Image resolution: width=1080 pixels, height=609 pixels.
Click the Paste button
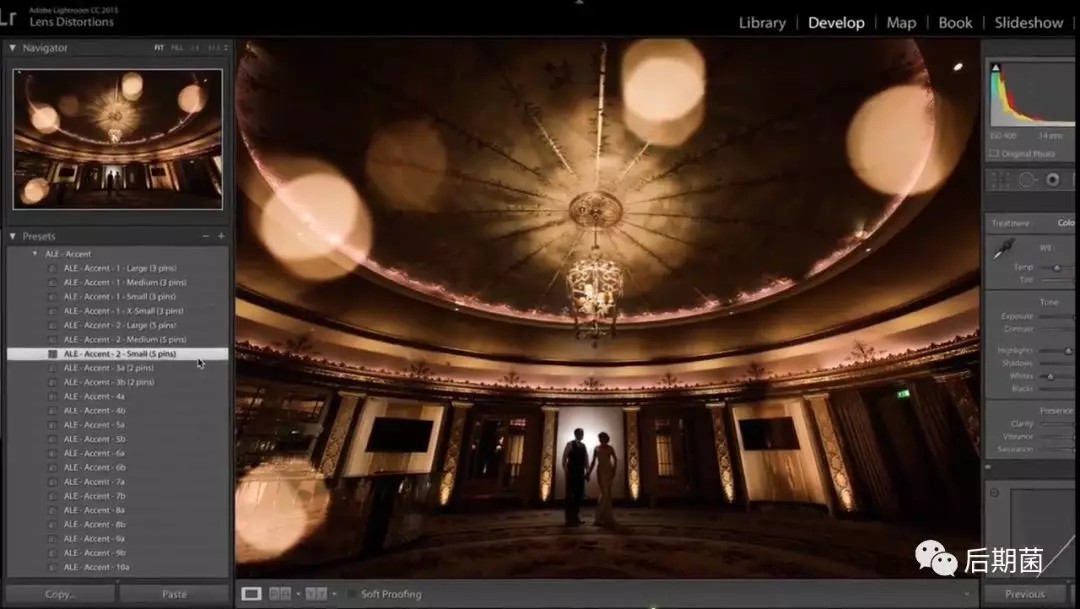(x=174, y=594)
